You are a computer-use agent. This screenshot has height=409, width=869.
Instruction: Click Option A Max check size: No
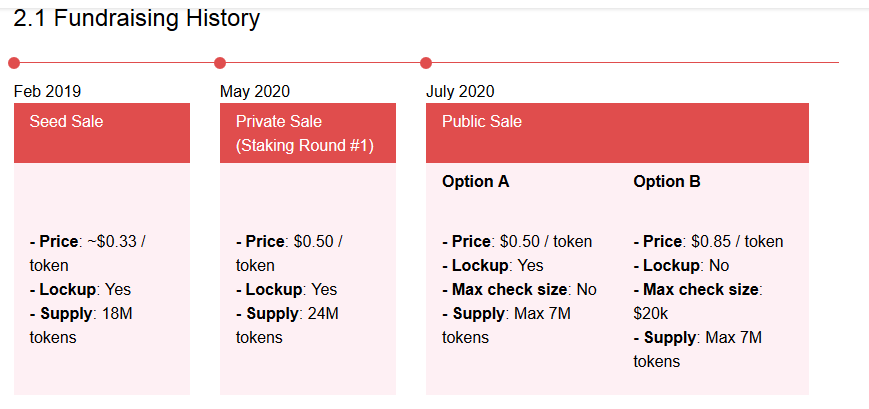click(519, 289)
